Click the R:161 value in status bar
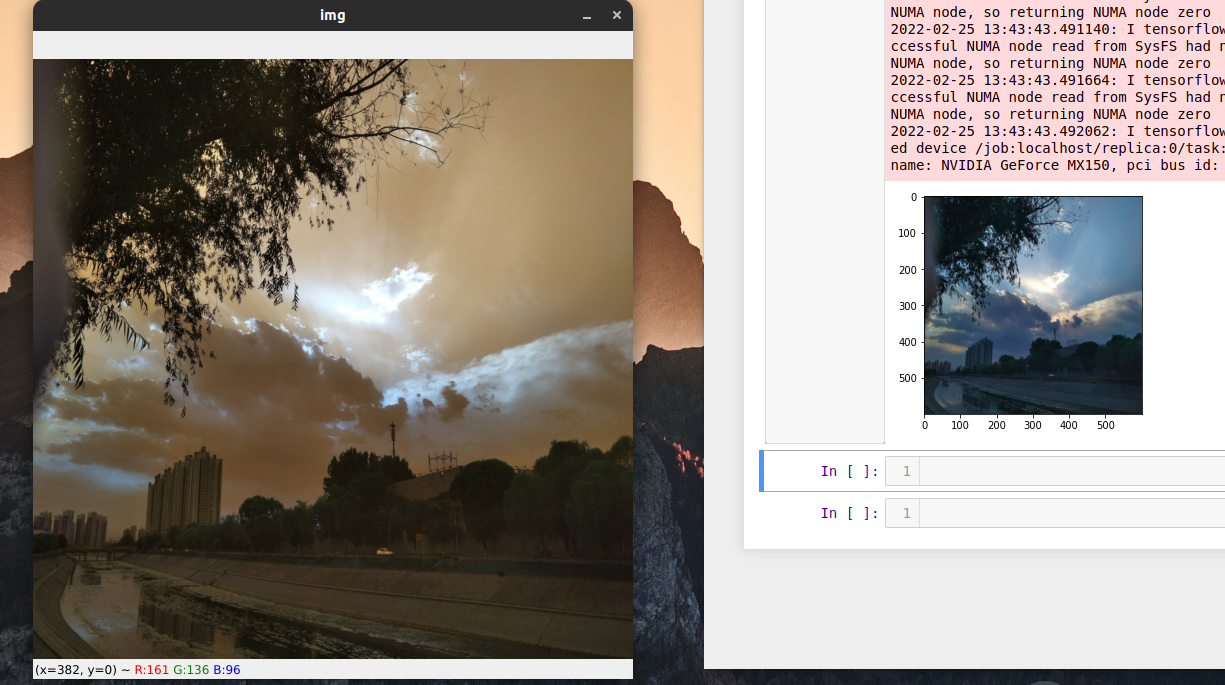The image size is (1225, 685). (x=152, y=669)
